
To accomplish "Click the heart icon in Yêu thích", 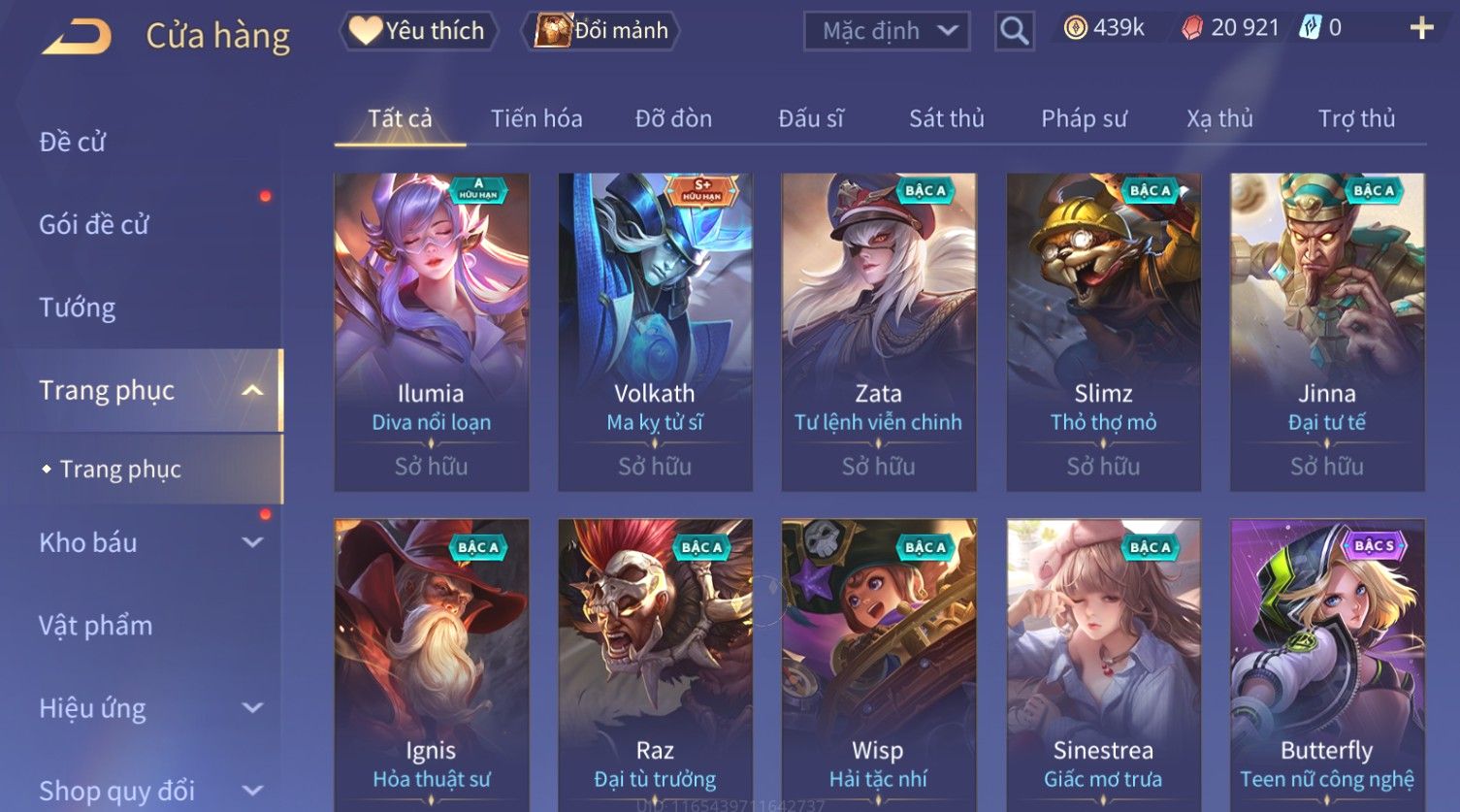I will point(366,30).
